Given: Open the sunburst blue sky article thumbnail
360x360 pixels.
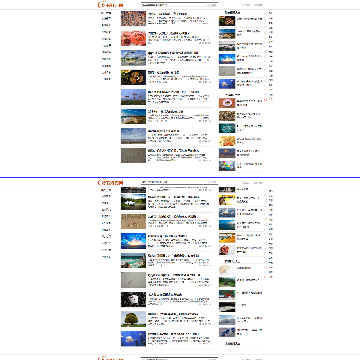Looking at the screenshot, I should (133, 241).
